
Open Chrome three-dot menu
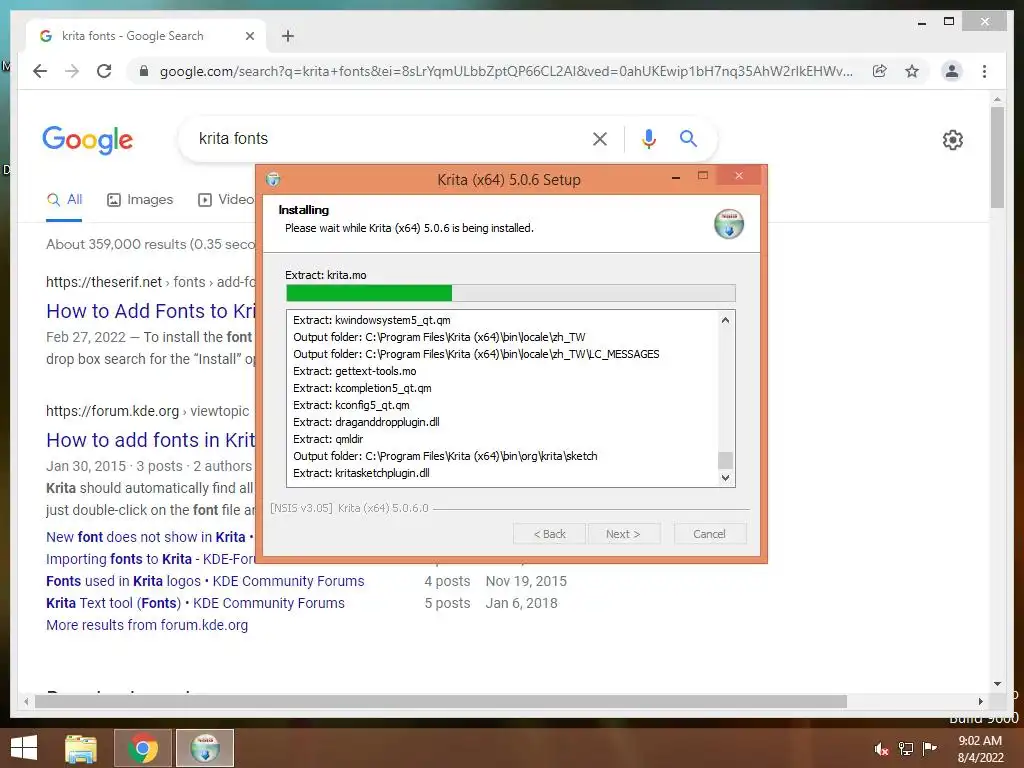pos(984,71)
